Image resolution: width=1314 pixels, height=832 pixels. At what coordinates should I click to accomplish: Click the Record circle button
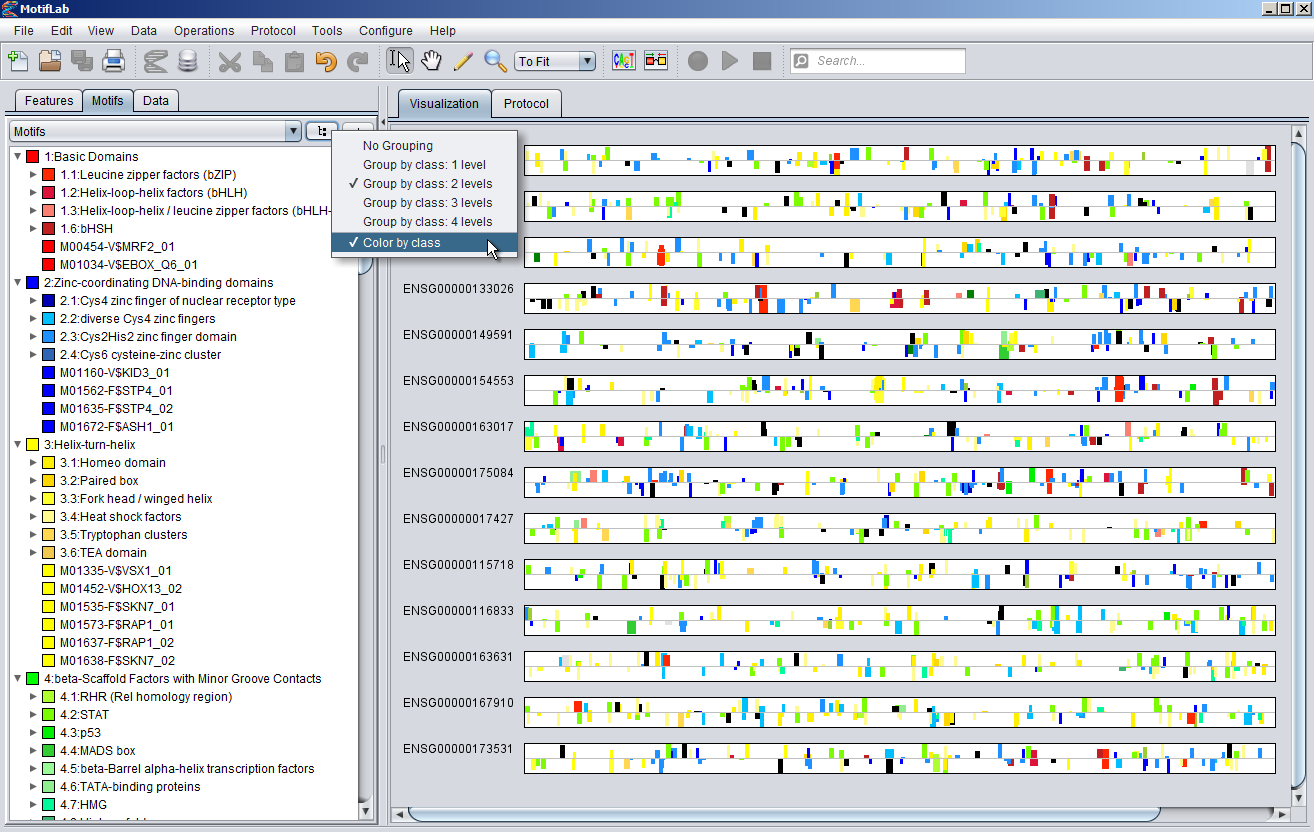[x=698, y=61]
